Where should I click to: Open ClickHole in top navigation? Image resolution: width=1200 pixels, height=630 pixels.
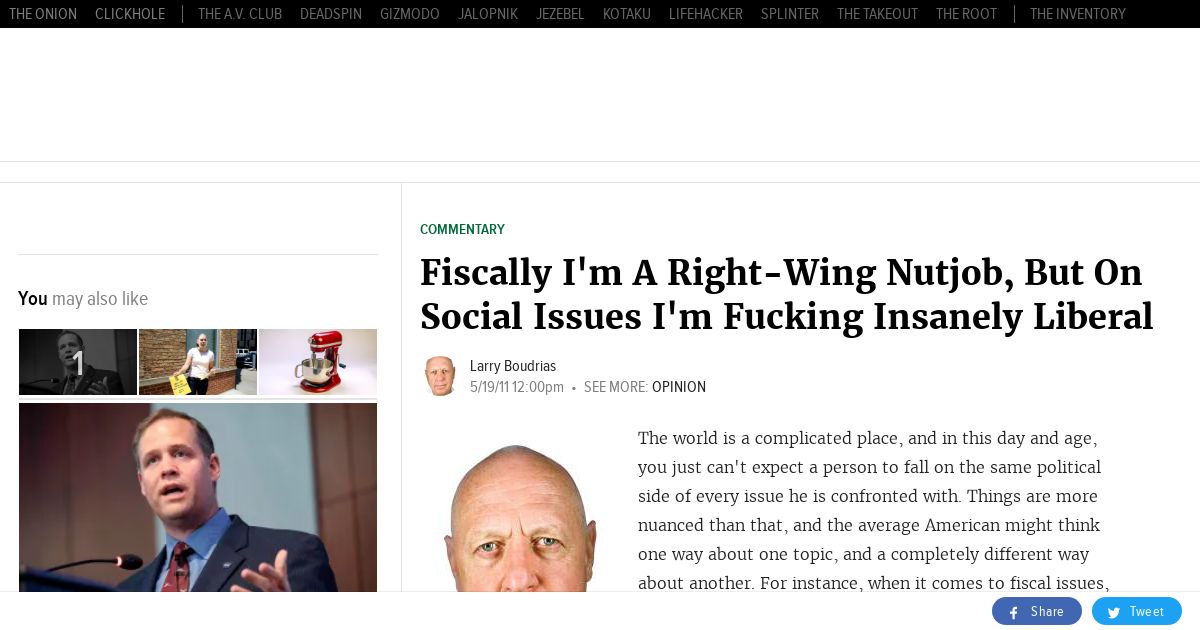[x=130, y=14]
